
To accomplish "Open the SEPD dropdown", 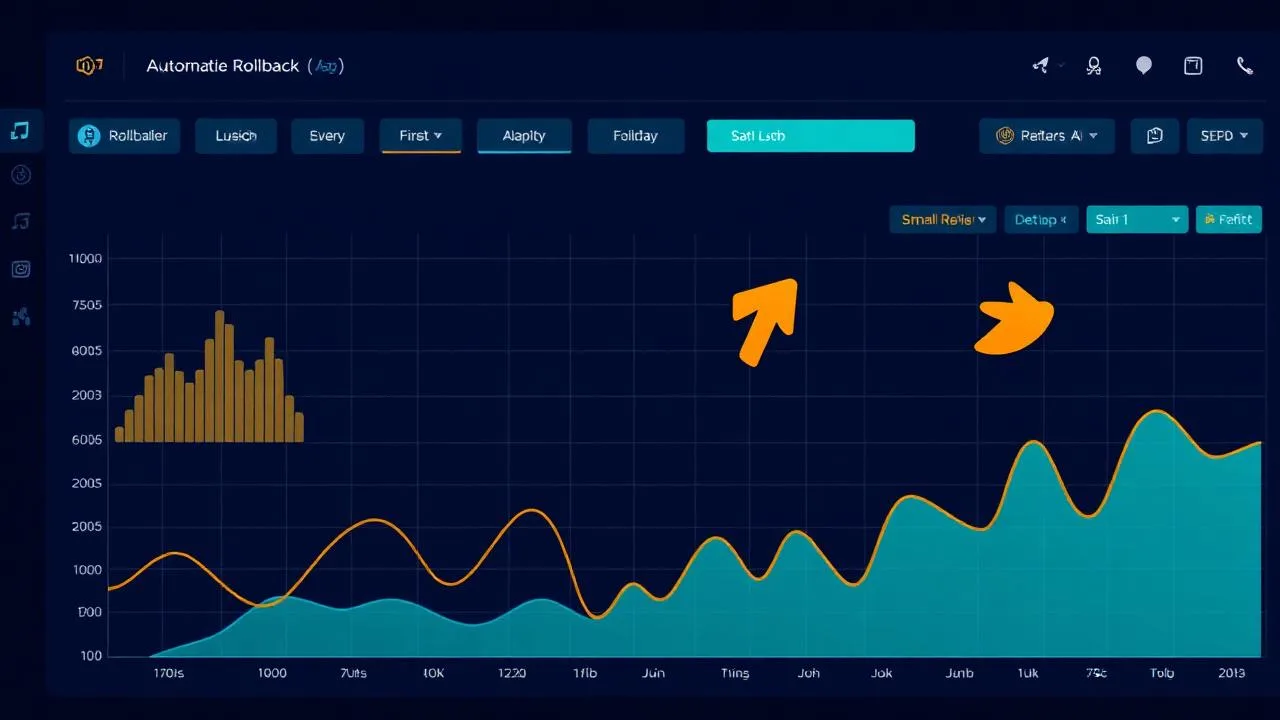I will coord(1225,136).
